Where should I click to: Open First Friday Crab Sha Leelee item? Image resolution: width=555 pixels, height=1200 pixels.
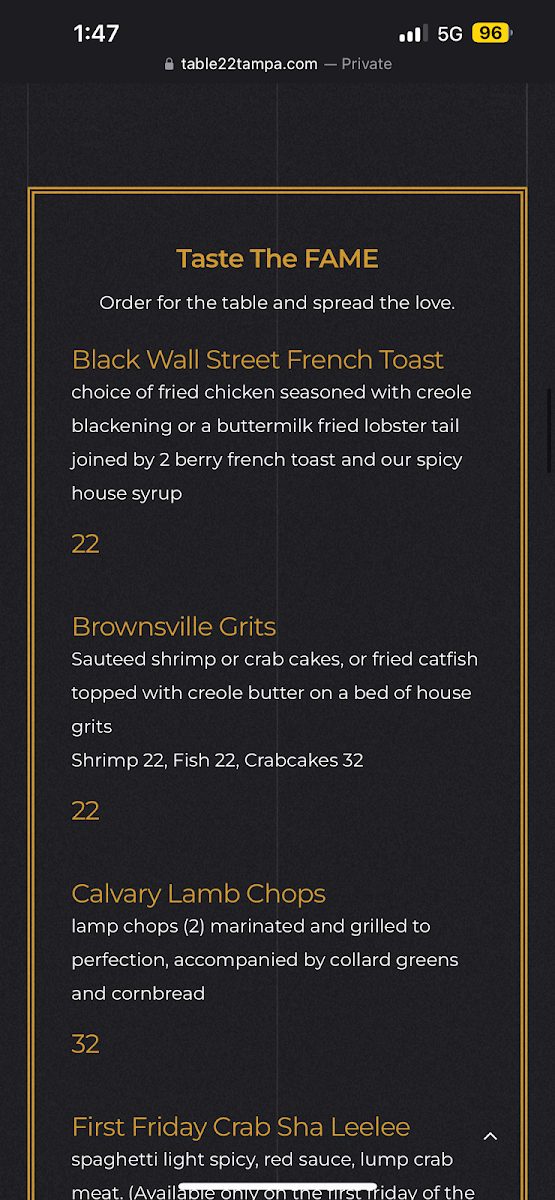pos(241,1127)
